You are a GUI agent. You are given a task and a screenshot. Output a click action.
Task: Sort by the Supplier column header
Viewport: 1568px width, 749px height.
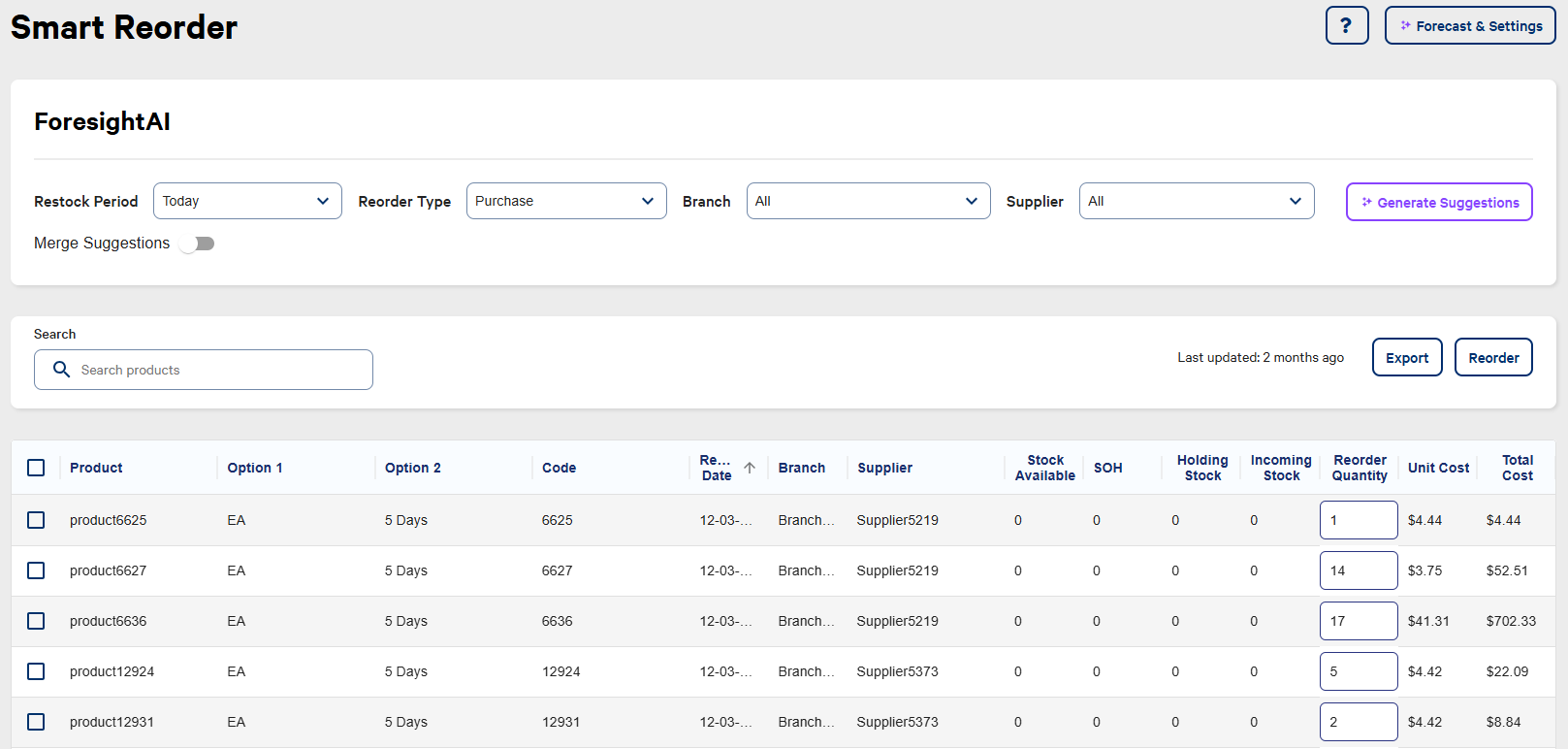pos(884,468)
